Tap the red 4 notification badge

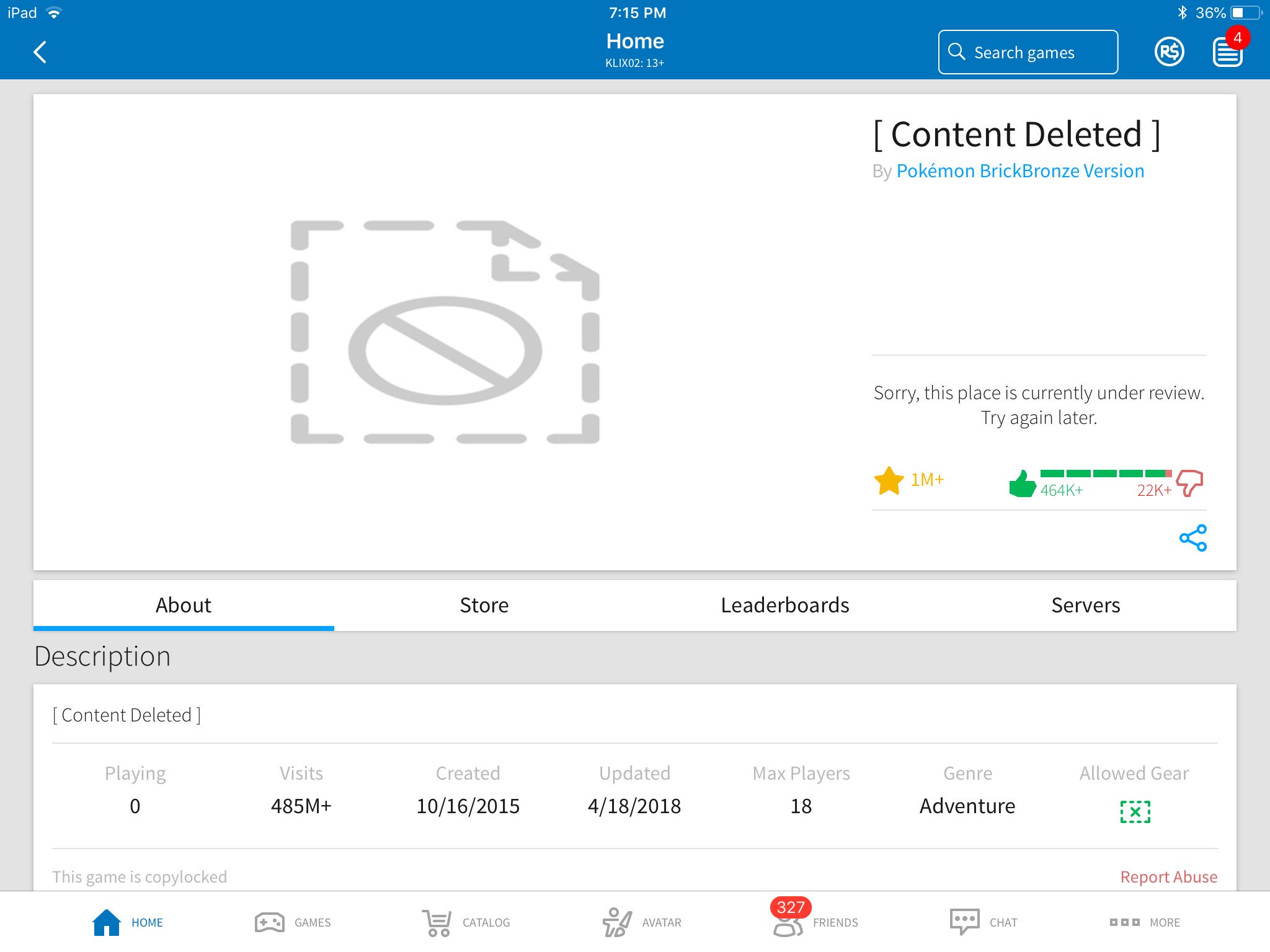pyautogui.click(x=1237, y=38)
